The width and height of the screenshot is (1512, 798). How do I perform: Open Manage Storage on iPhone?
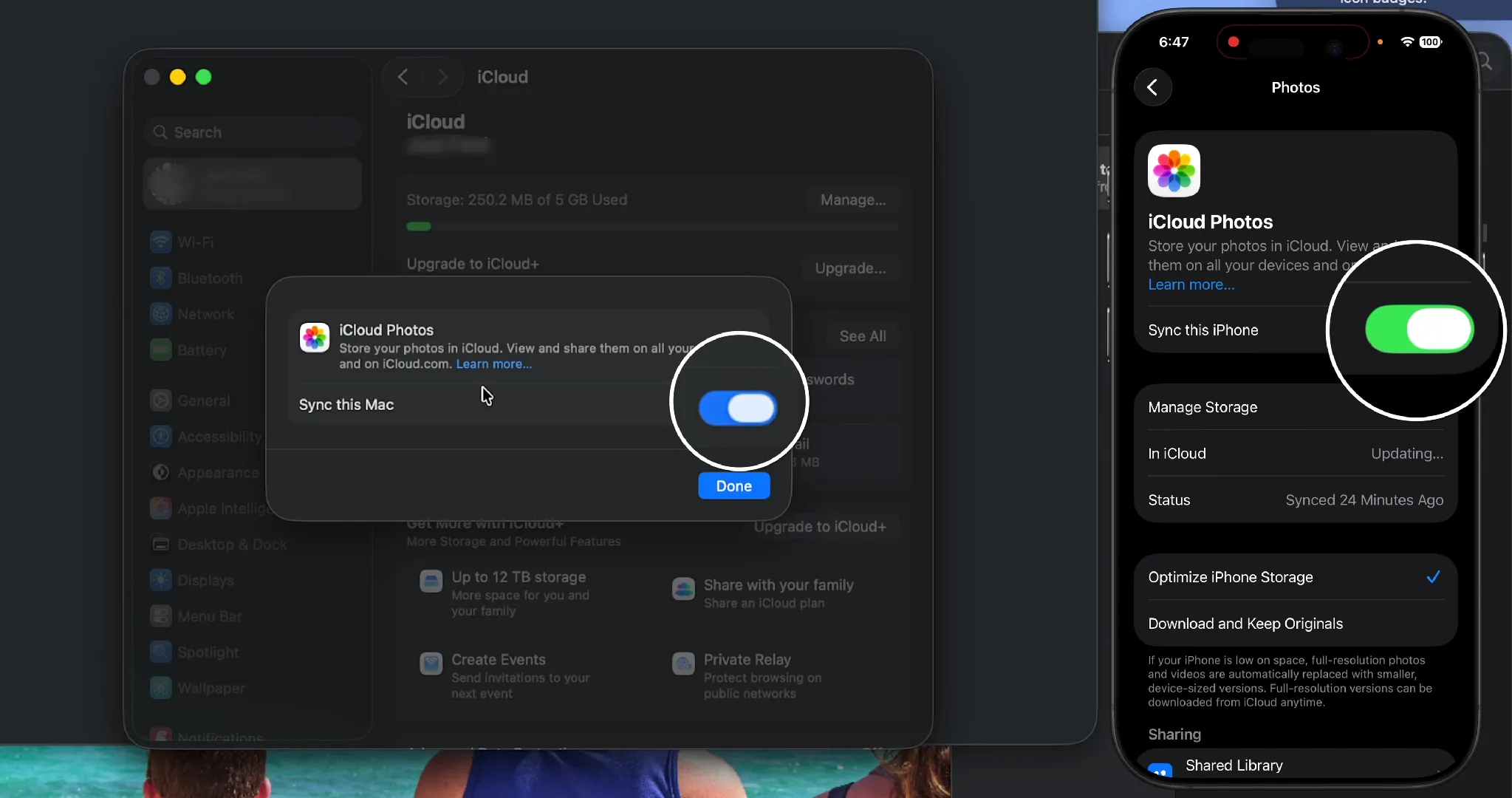point(1295,407)
